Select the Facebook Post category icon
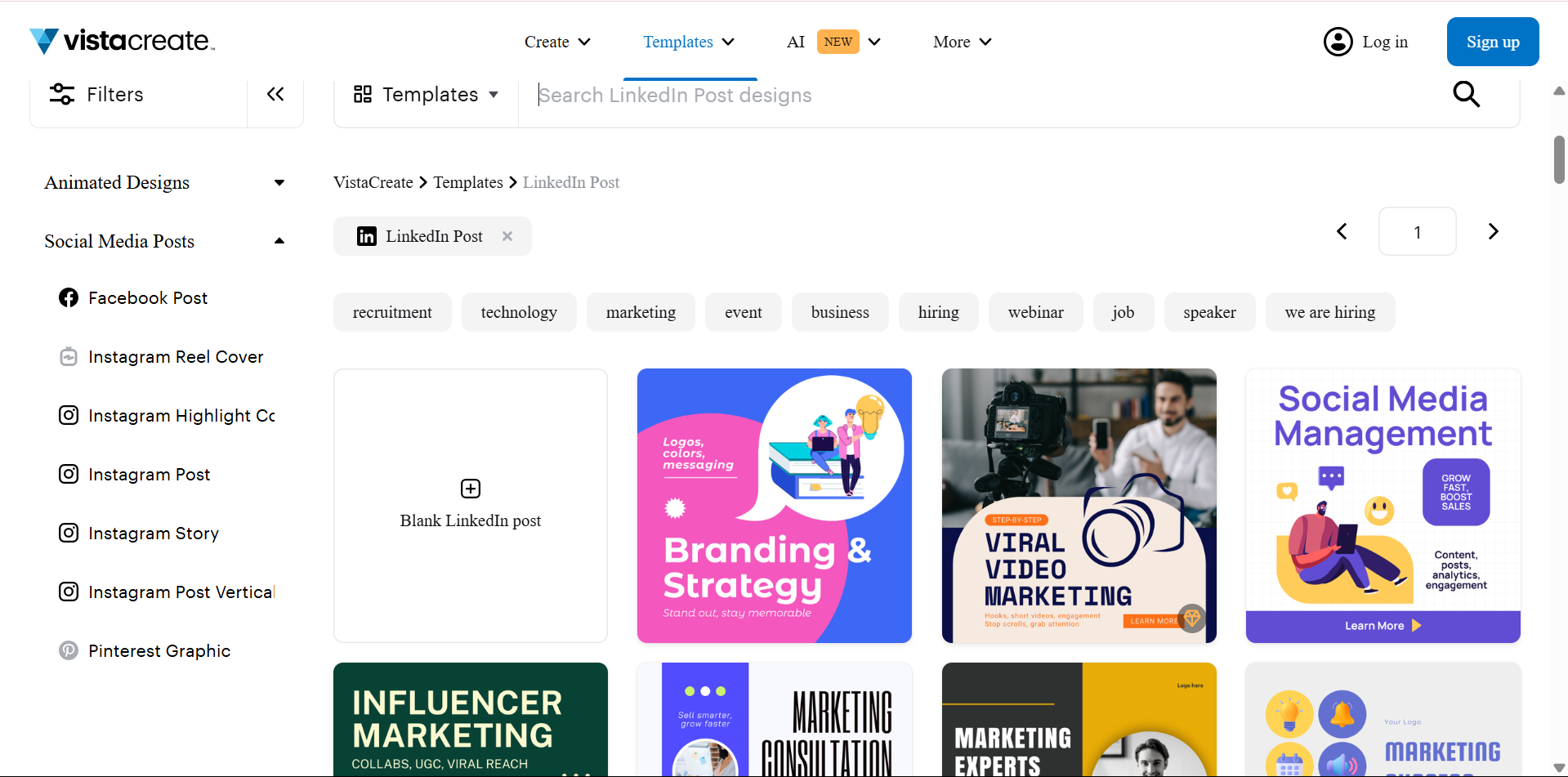Image resolution: width=1568 pixels, height=777 pixels. (69, 297)
